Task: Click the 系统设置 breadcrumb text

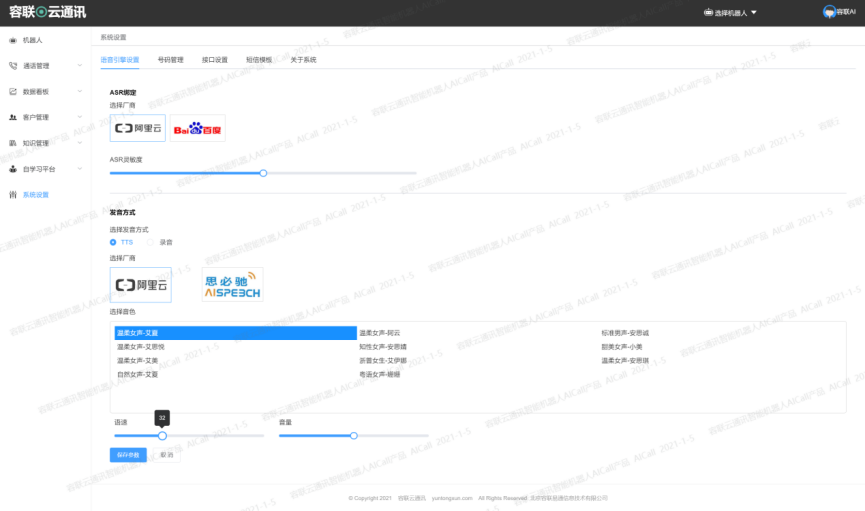Action: [114, 38]
